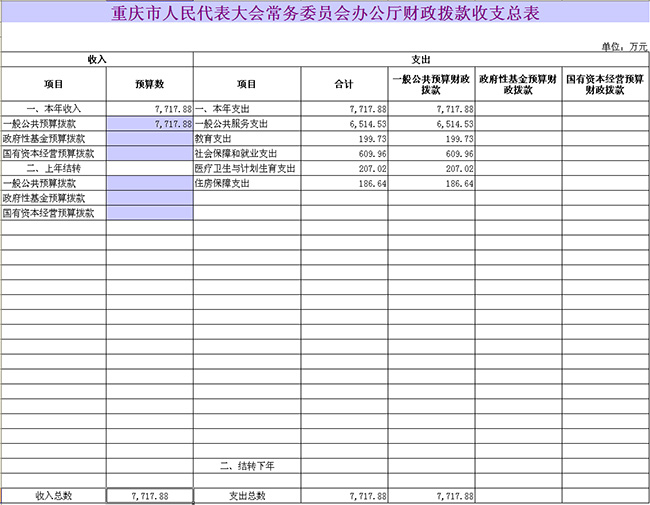650x505 pixels.
Task: Select the 国有资本经营预算财政拨款 column header
Action: [606, 84]
